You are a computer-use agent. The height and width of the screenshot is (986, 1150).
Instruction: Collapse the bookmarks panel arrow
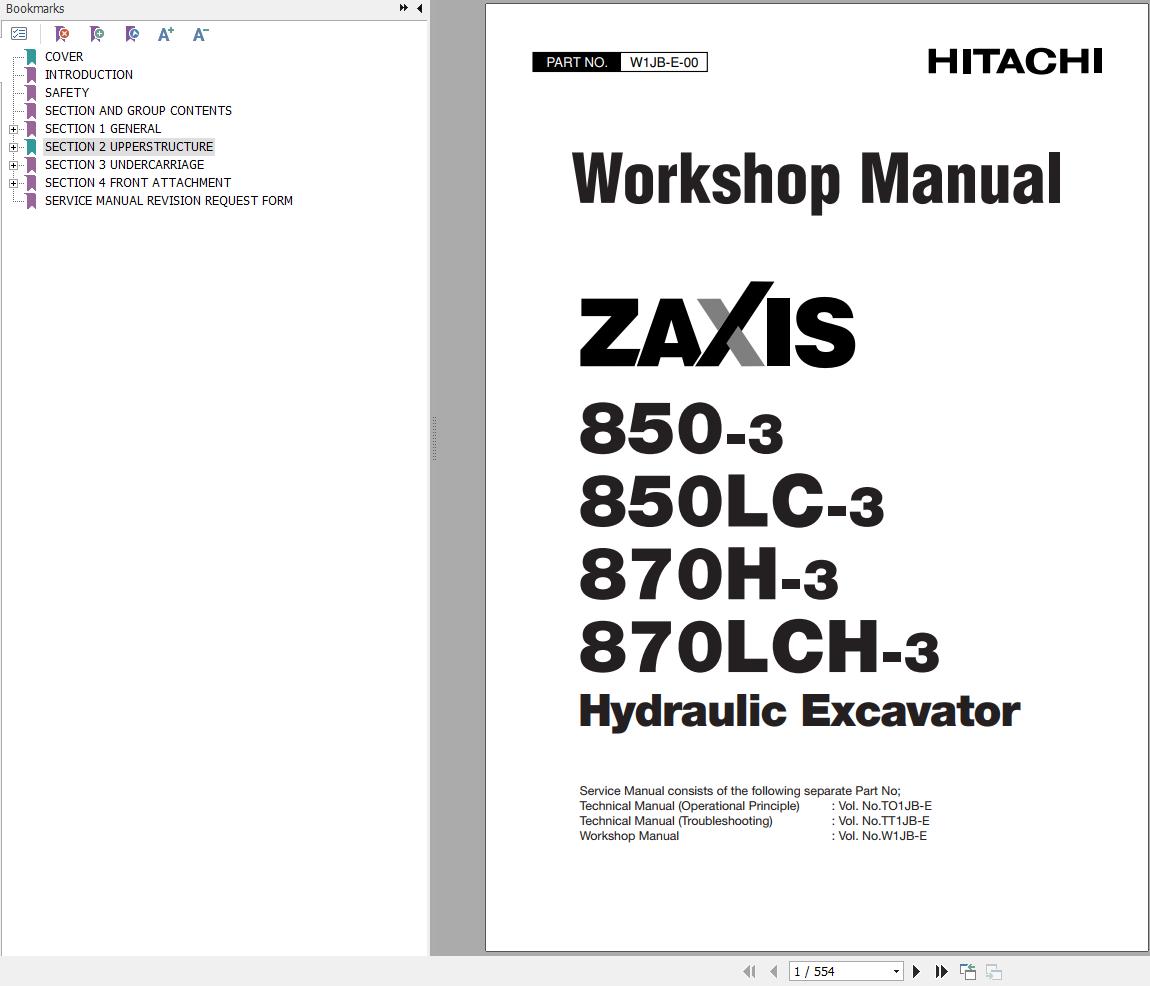pyautogui.click(x=420, y=8)
